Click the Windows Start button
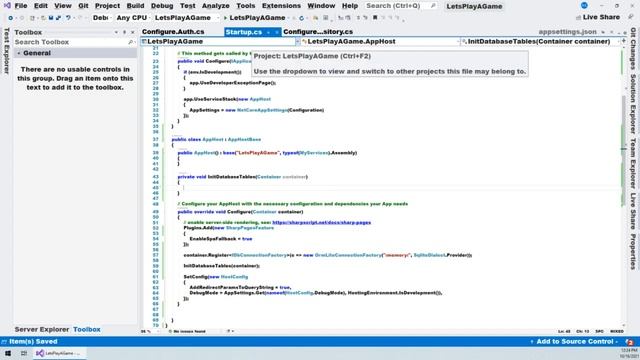 tap(8, 353)
